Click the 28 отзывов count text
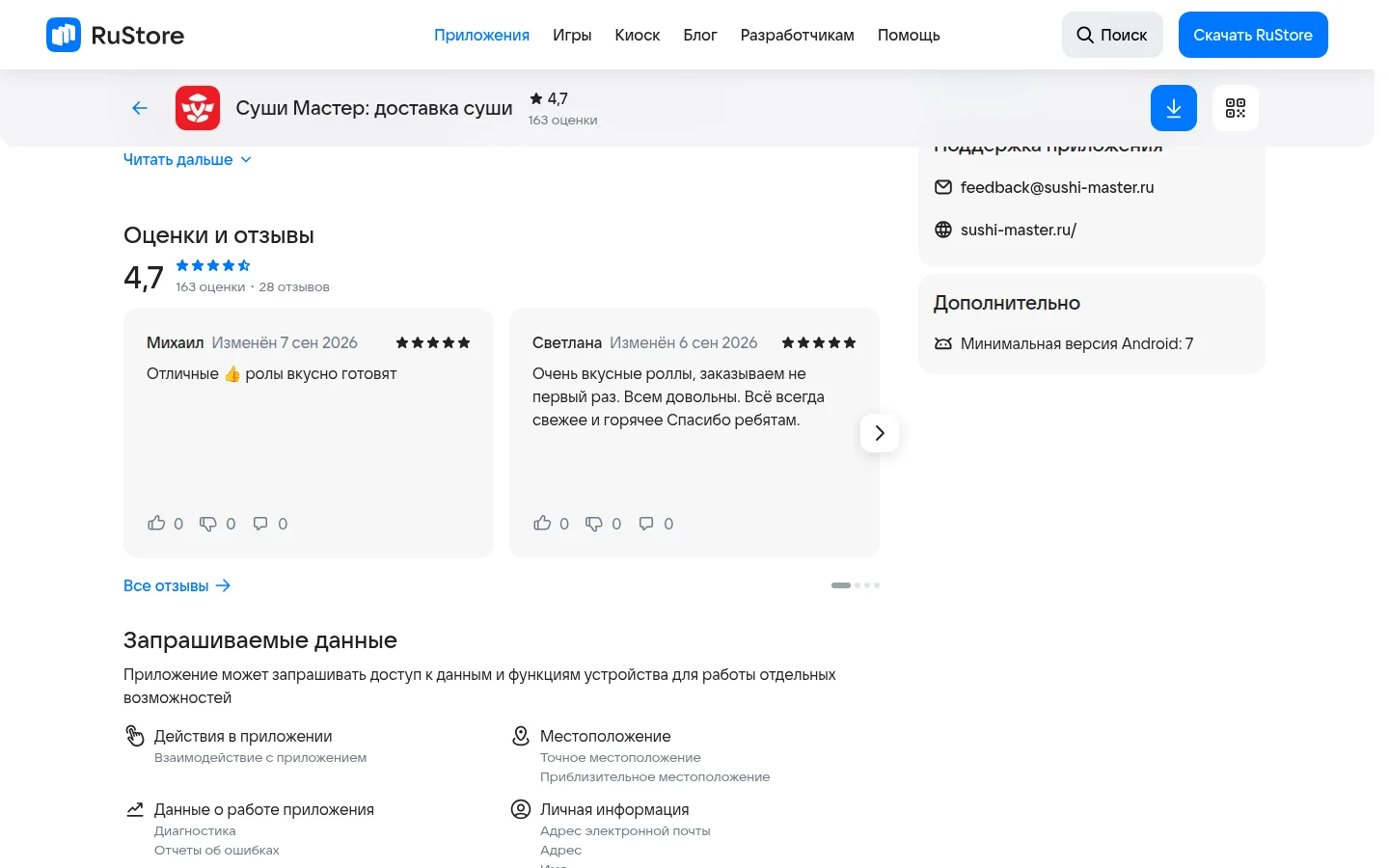This screenshot has width=1389, height=868. click(294, 286)
